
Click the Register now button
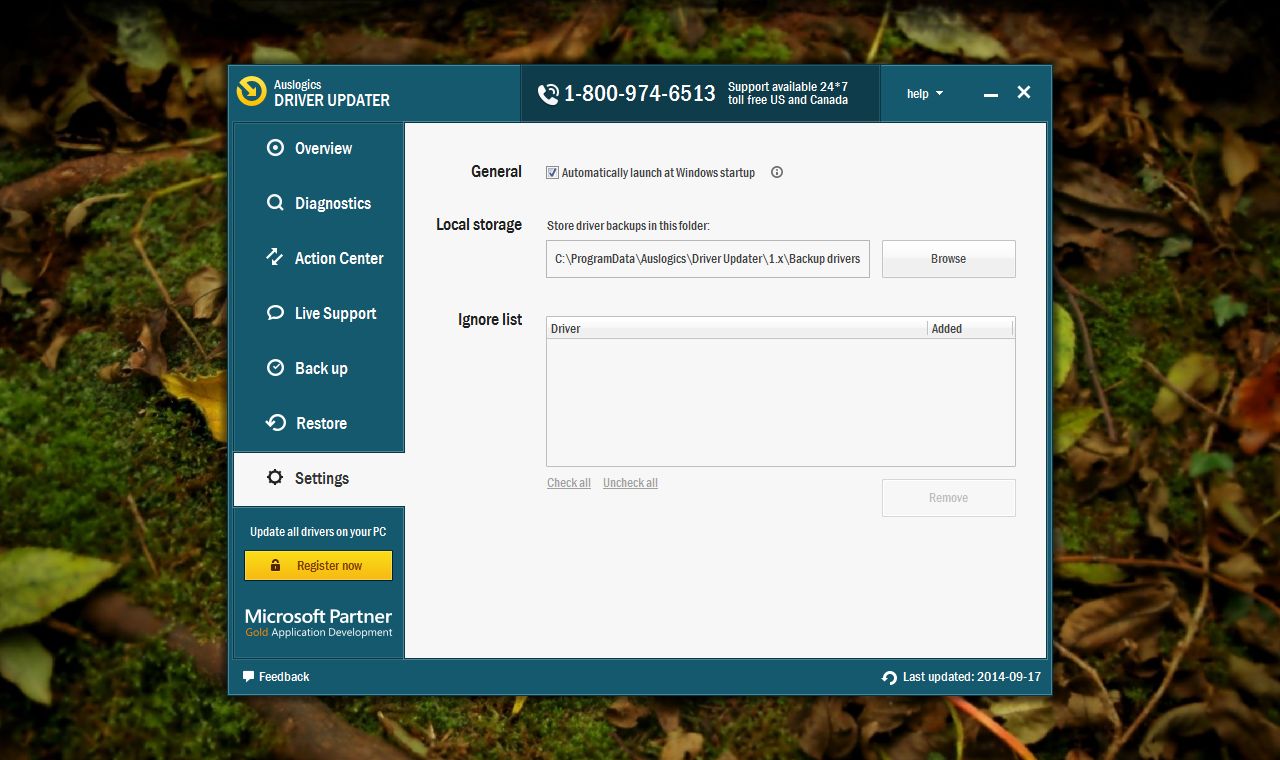318,565
